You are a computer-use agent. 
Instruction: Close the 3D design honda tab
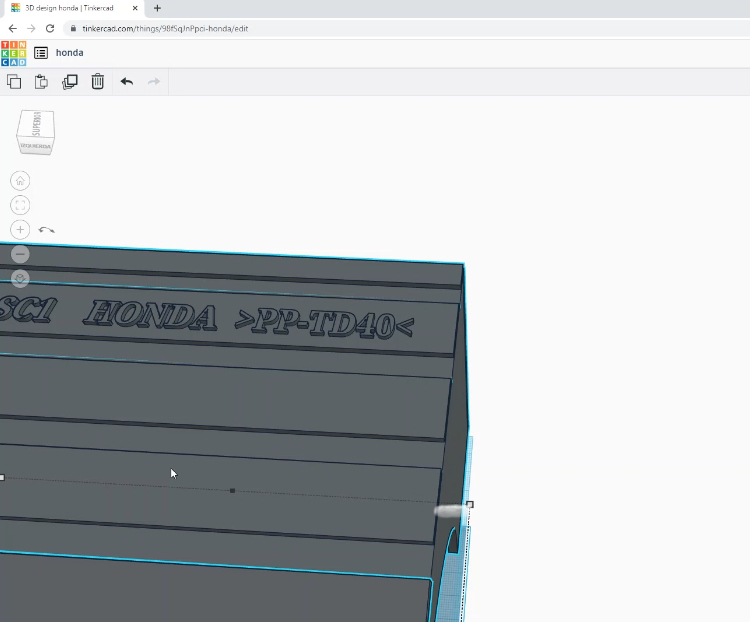pos(135,8)
